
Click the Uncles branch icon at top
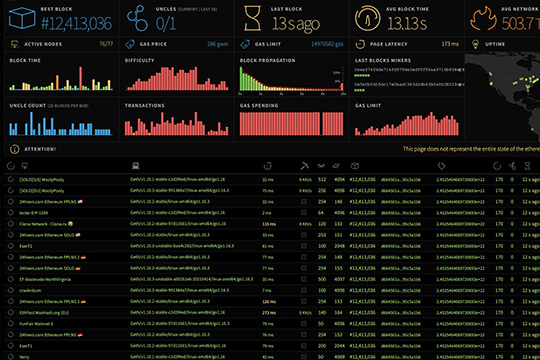(x=137, y=18)
